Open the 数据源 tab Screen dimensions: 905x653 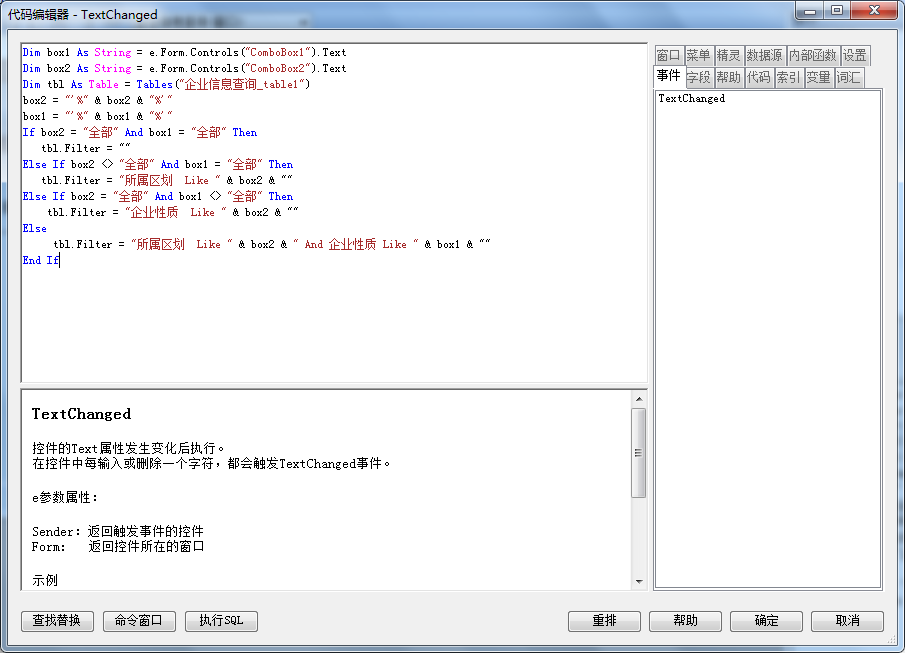pyautogui.click(x=765, y=55)
